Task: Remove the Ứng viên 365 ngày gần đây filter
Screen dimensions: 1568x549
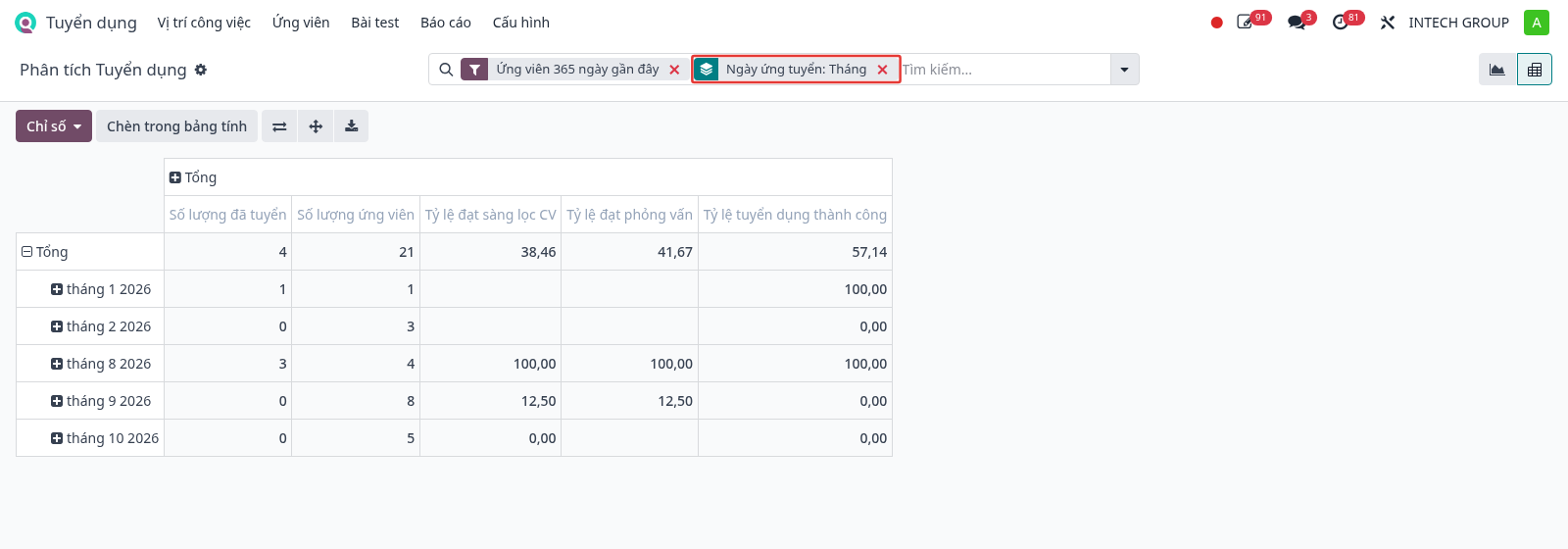Action: [674, 70]
